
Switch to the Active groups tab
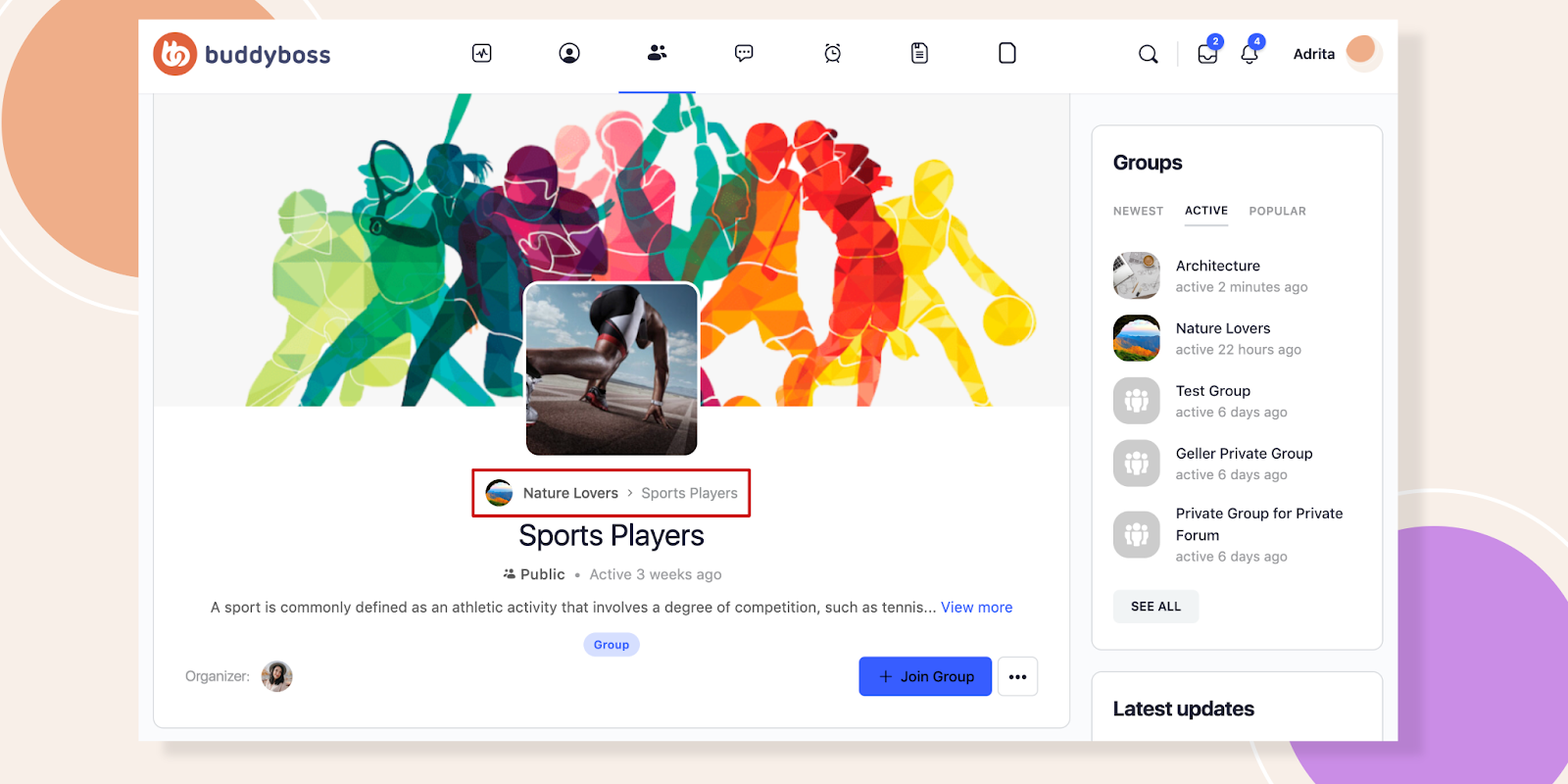coord(1206,211)
